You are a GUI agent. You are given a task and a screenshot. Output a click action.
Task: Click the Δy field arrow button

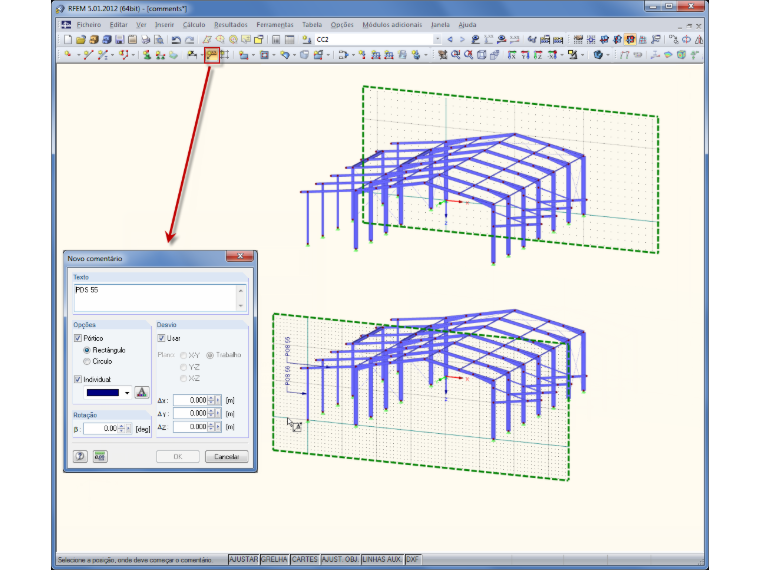(x=218, y=413)
